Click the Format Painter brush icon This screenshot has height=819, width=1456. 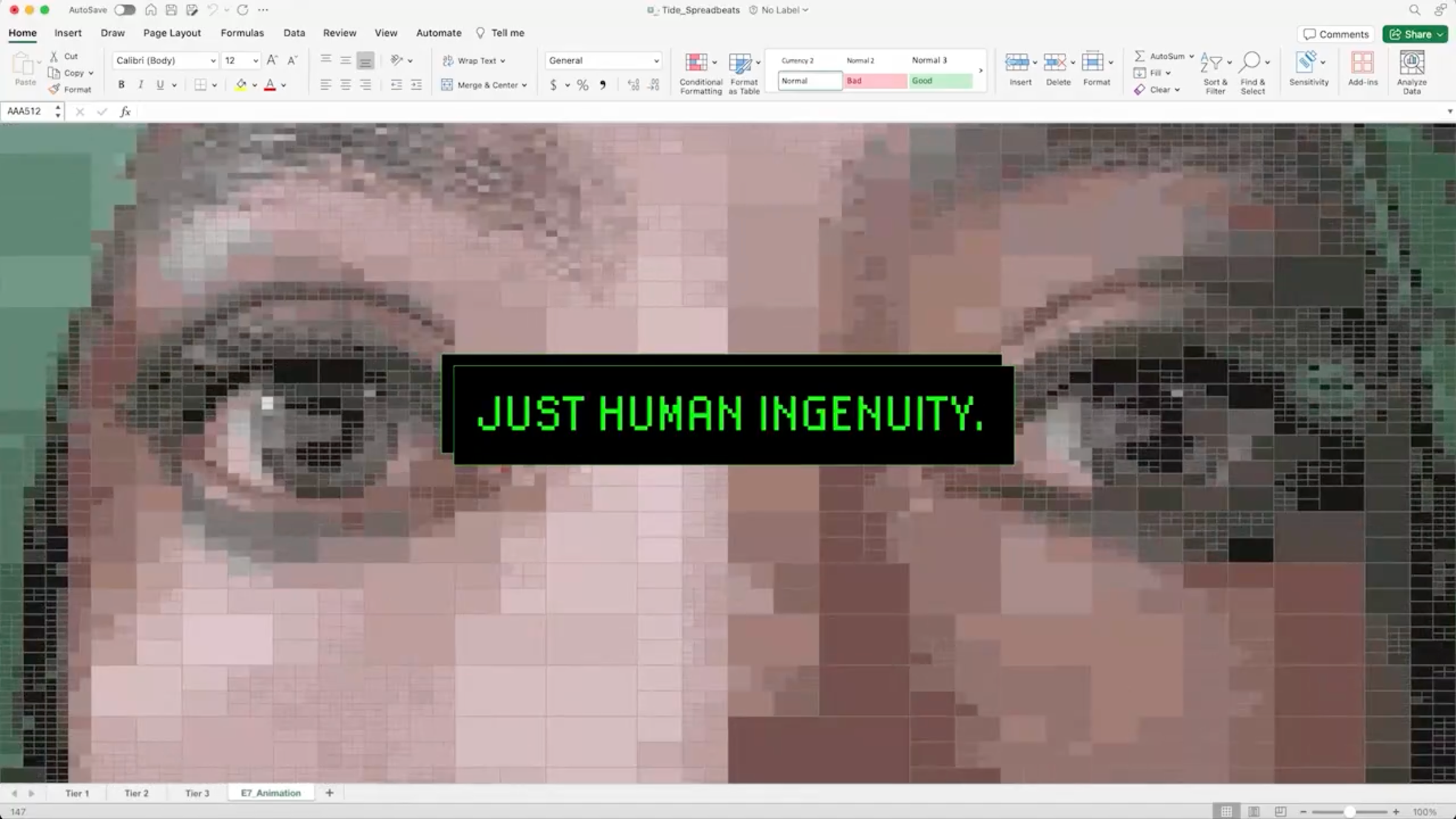click(55, 89)
